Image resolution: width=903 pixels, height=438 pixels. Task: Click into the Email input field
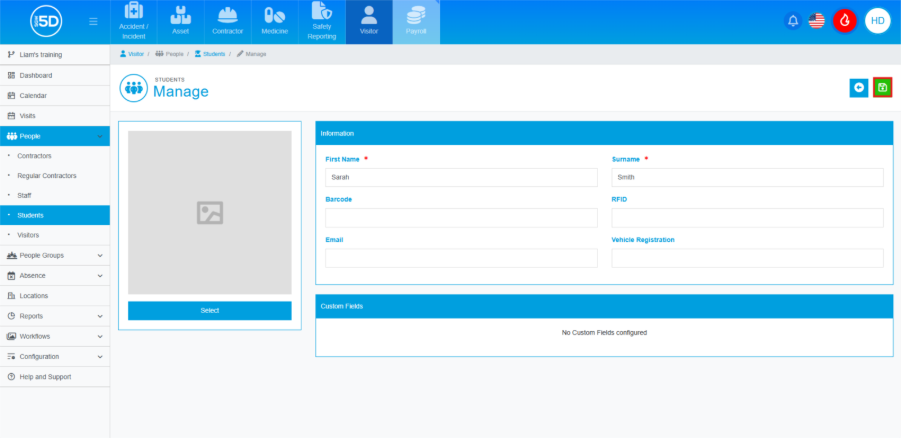[461, 258]
